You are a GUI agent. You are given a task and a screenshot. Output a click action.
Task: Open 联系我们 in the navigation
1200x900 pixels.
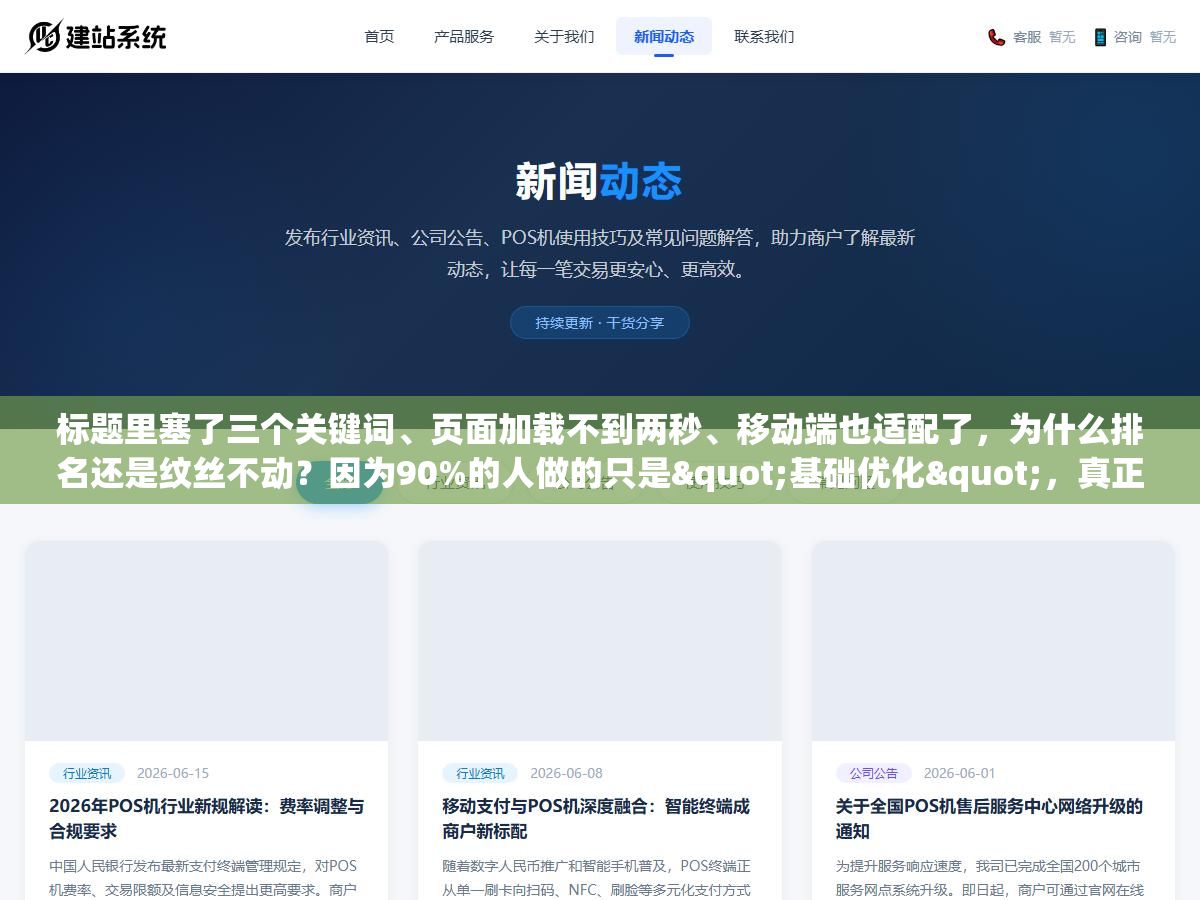coord(764,36)
